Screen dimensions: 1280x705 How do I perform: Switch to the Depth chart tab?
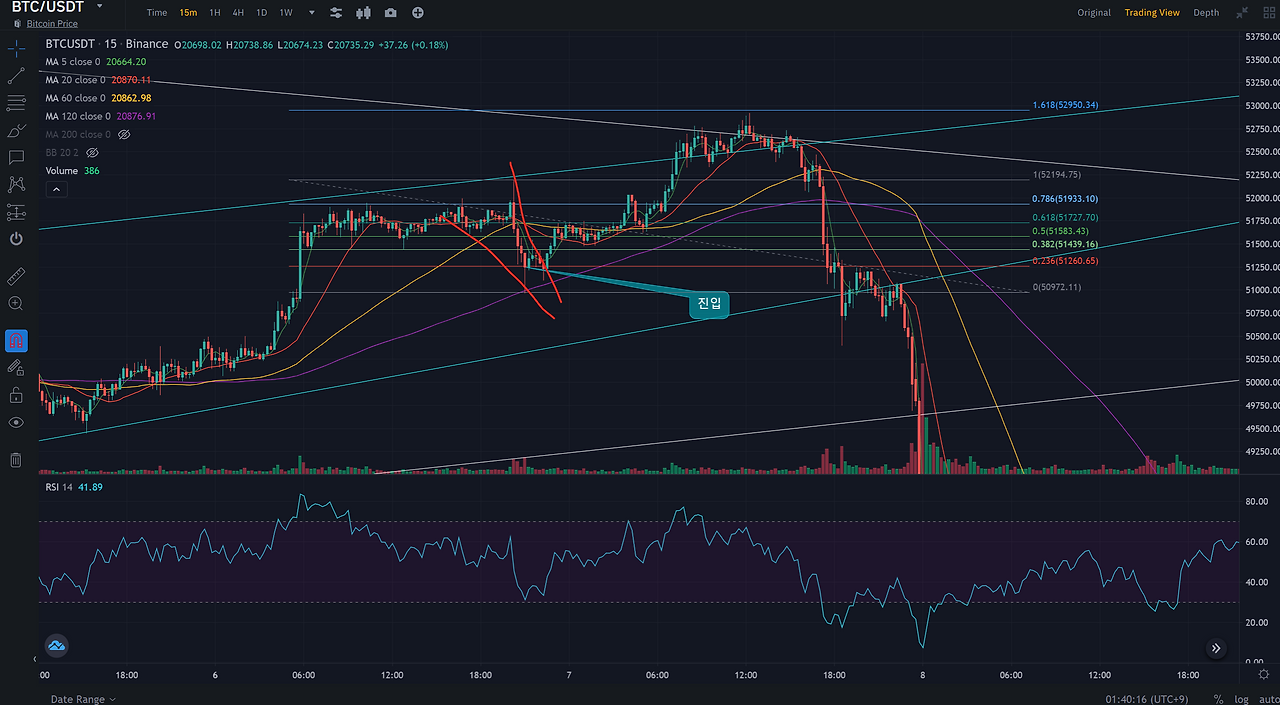point(1206,13)
